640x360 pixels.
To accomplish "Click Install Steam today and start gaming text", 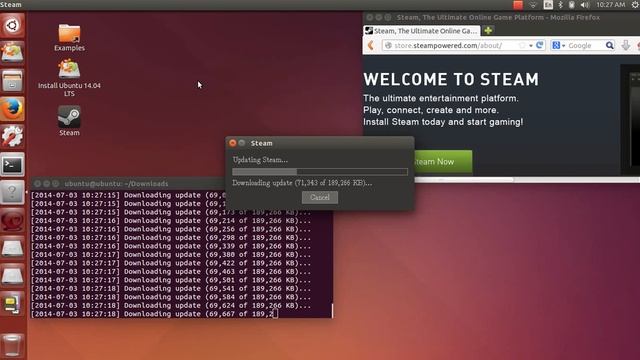I will [443, 122].
